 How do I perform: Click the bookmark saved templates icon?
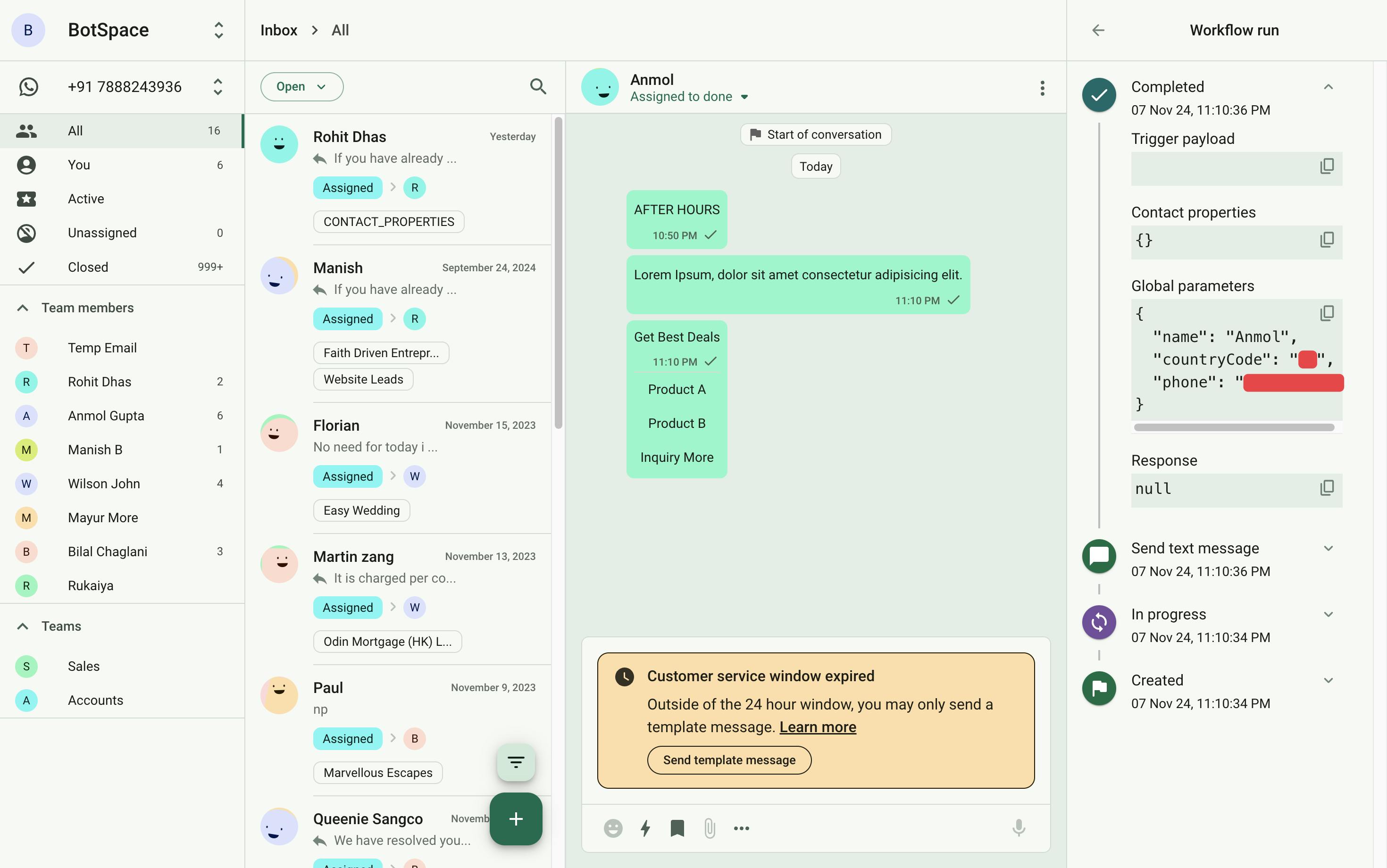[677, 828]
